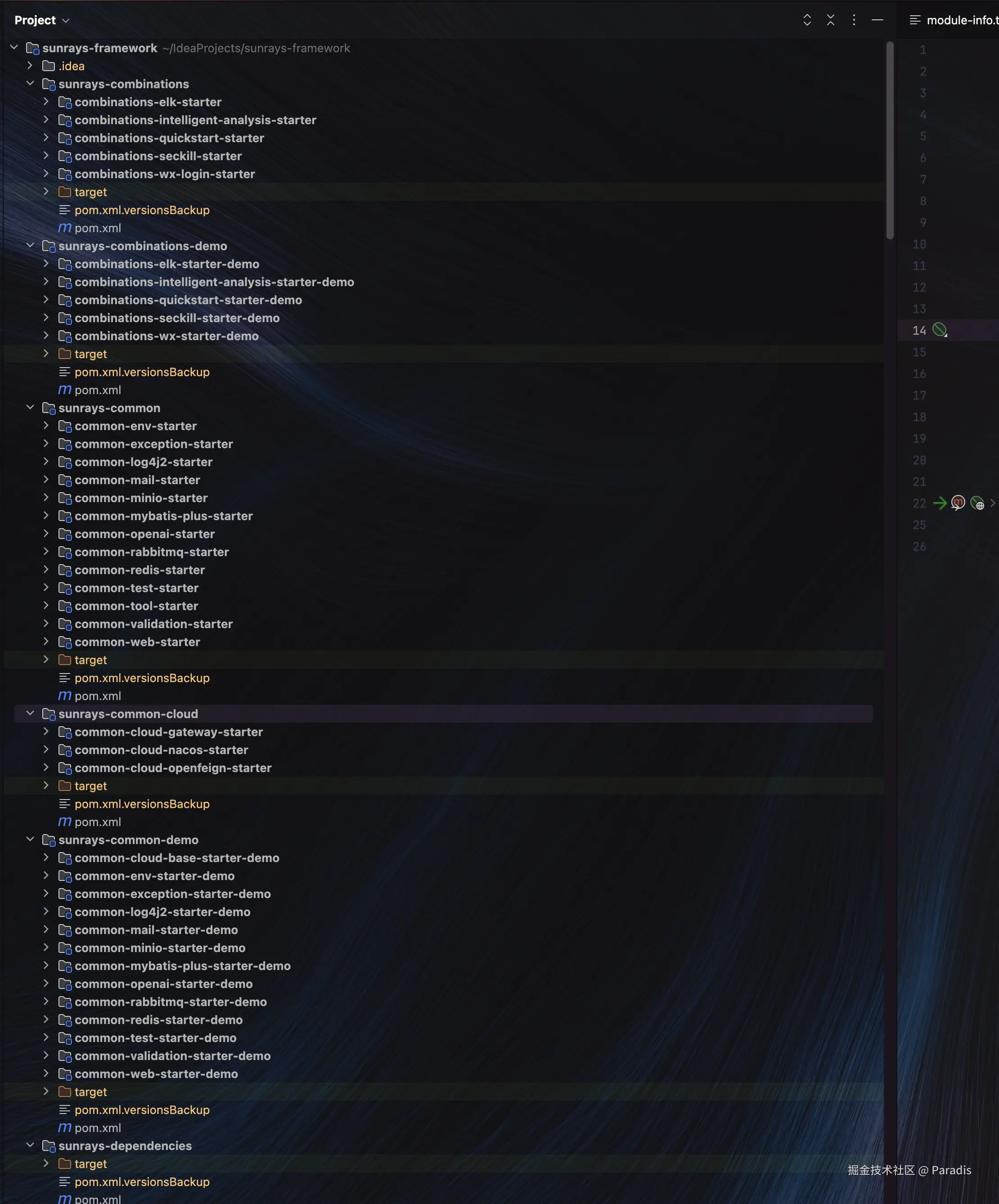Screen dimensions: 999x1204
Task: Expand the .idea folder
Action: 30,66
